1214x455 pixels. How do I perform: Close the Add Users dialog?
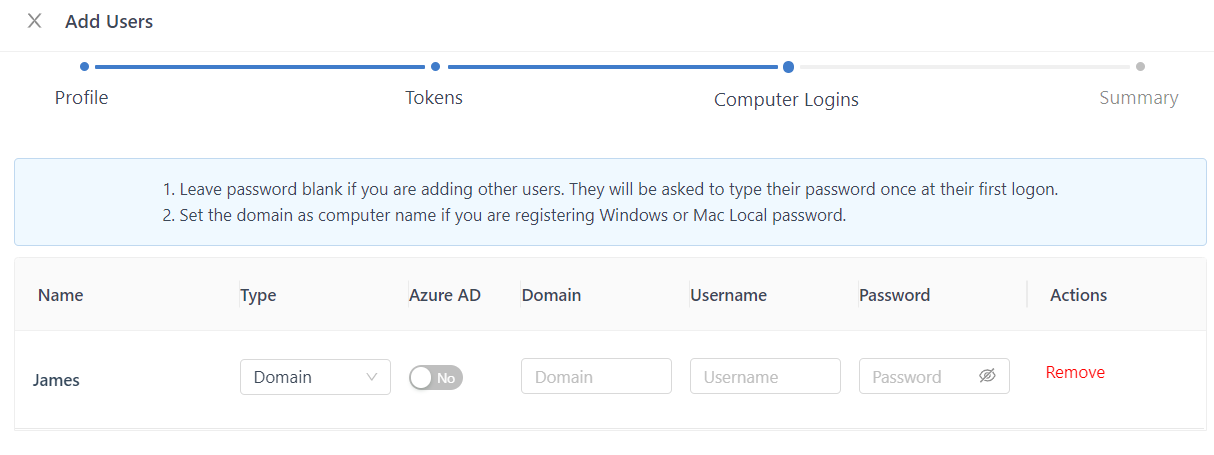pyautogui.click(x=35, y=21)
